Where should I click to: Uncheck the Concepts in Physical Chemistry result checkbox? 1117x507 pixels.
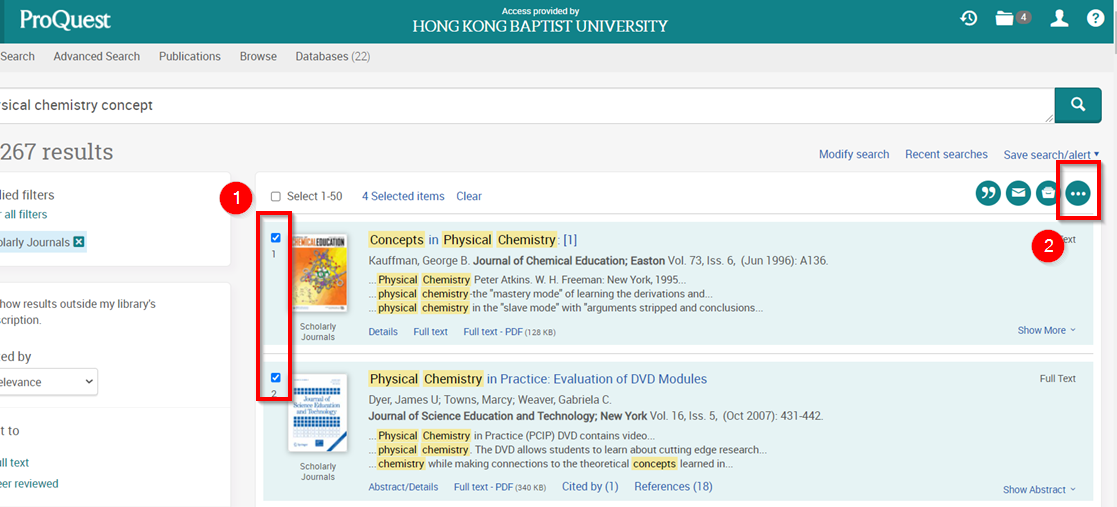pos(276,238)
